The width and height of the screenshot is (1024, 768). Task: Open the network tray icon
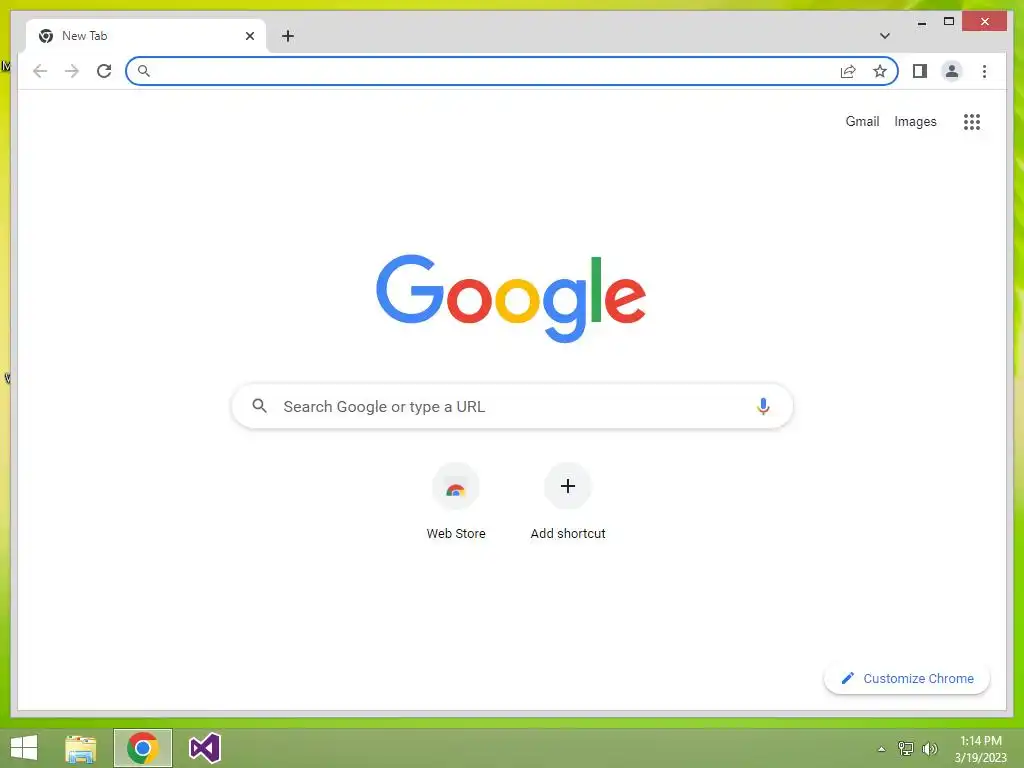click(x=906, y=749)
